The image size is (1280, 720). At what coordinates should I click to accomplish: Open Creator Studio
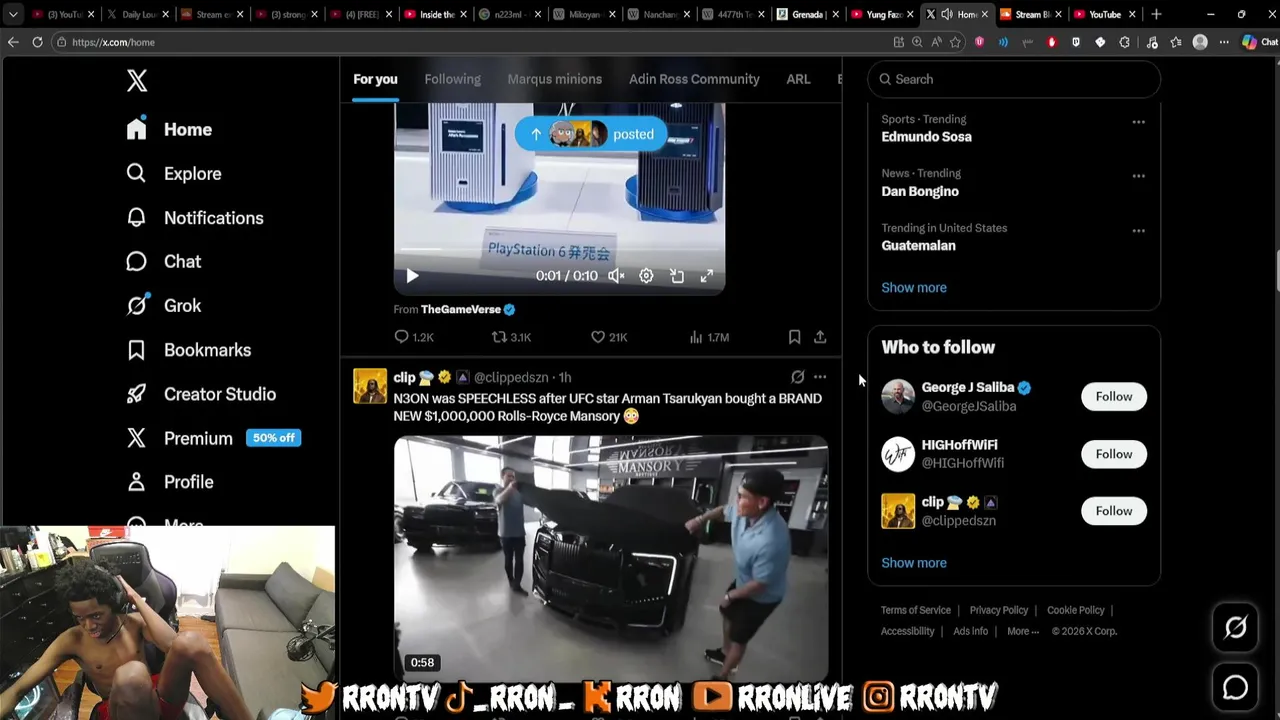[201, 394]
